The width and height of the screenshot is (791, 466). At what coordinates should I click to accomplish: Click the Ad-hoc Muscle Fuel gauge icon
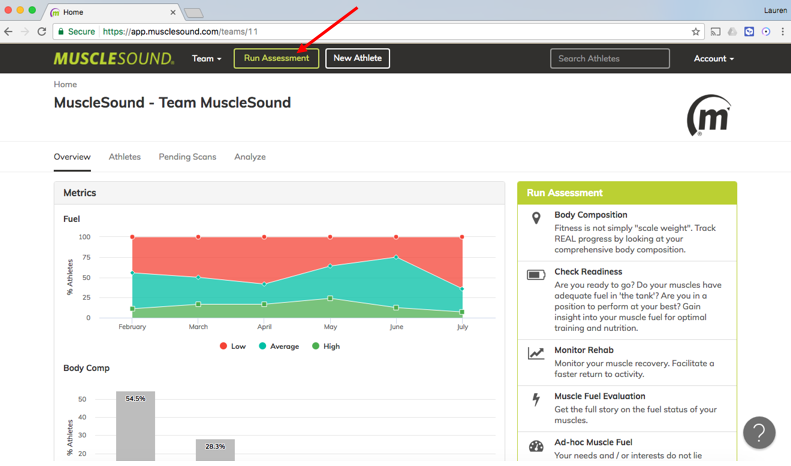click(x=536, y=446)
